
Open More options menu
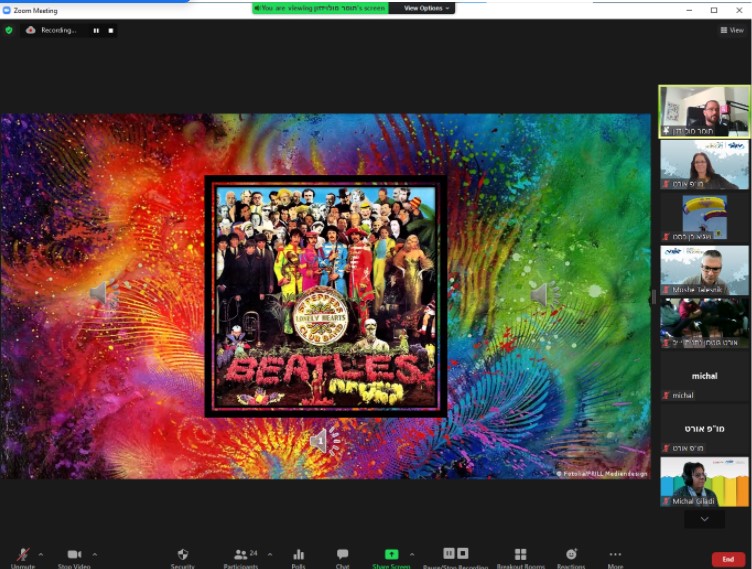click(x=615, y=557)
